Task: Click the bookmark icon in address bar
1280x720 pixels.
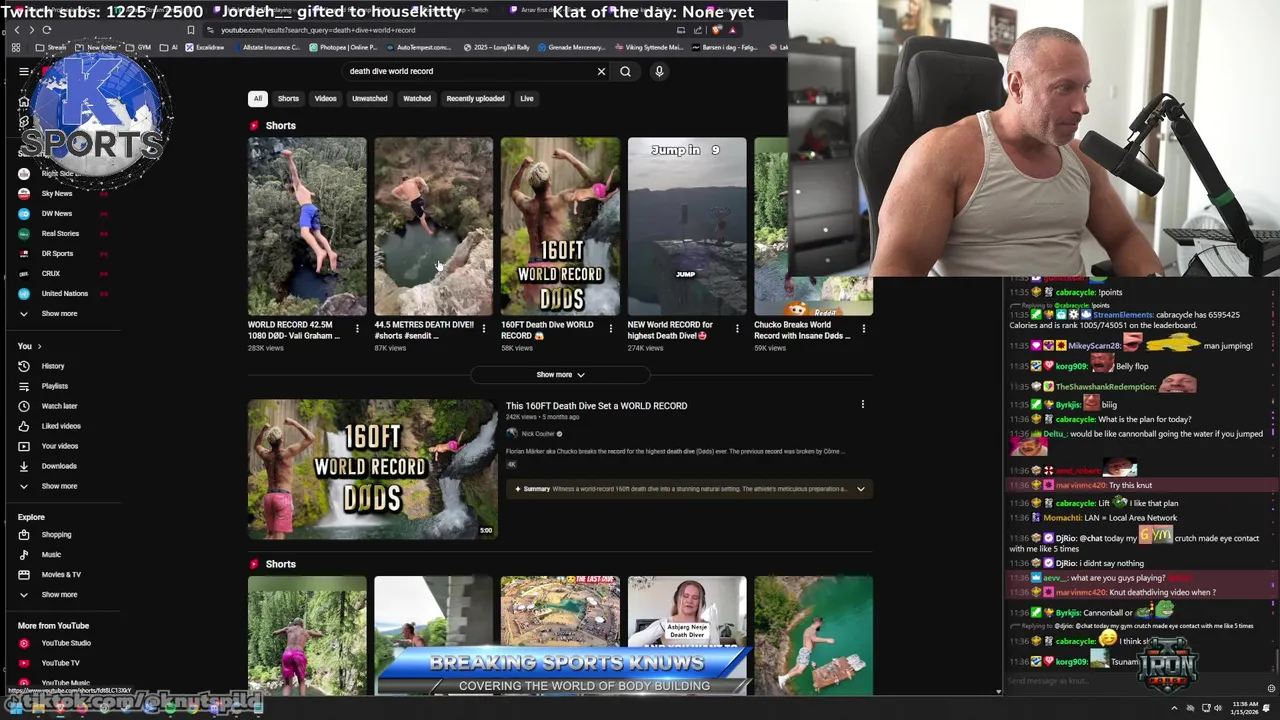Action: [x=190, y=30]
